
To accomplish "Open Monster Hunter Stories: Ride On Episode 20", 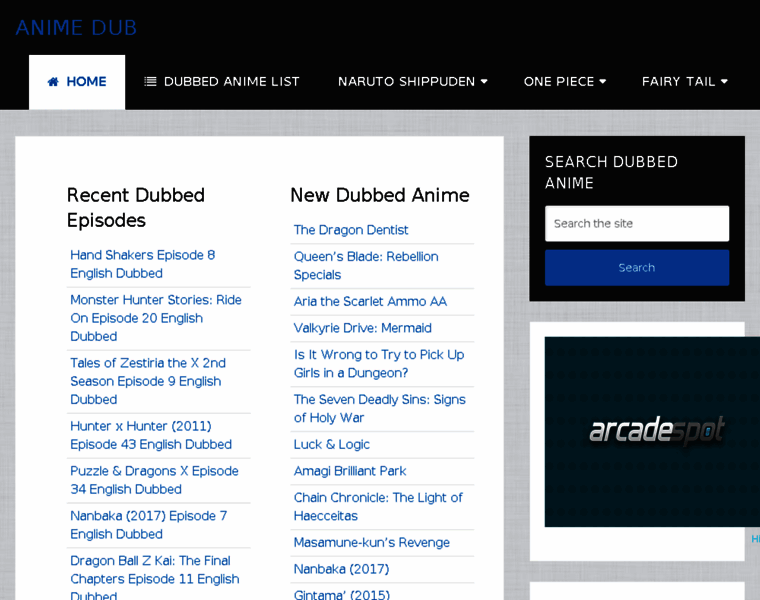I will 156,318.
